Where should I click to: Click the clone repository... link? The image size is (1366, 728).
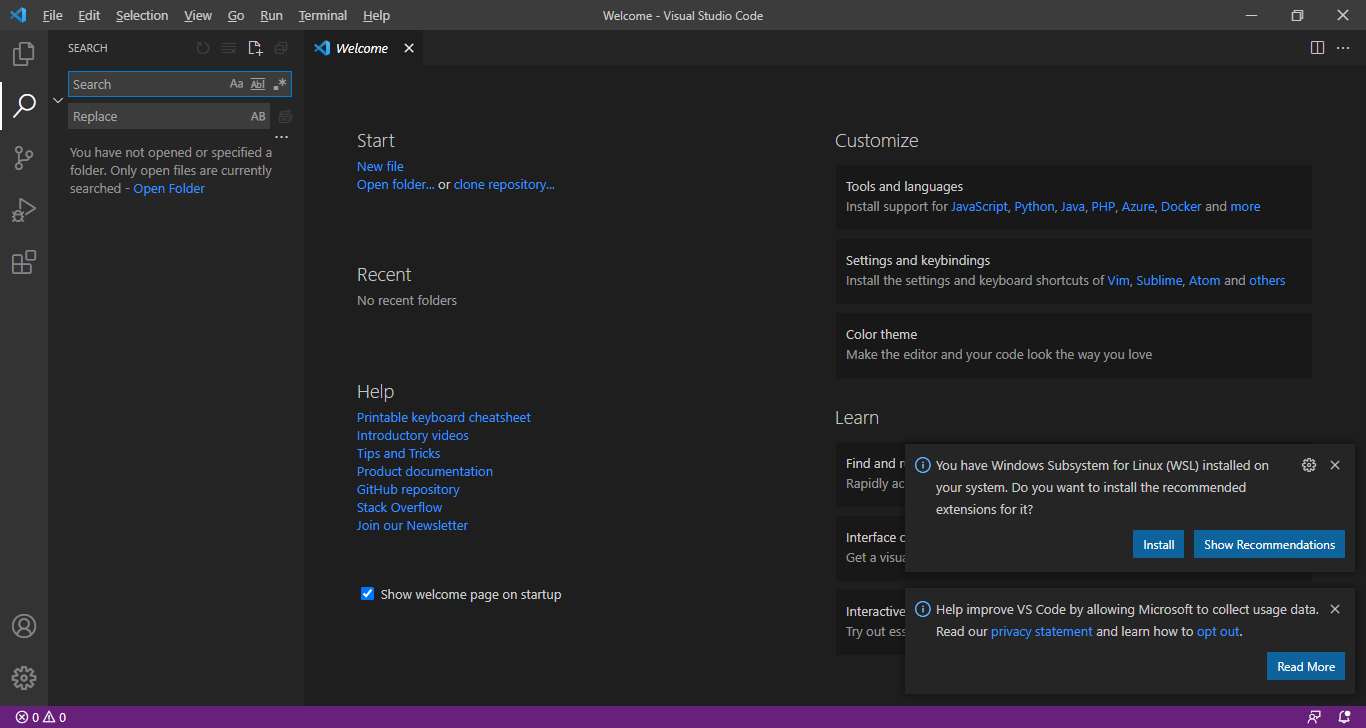[504, 184]
